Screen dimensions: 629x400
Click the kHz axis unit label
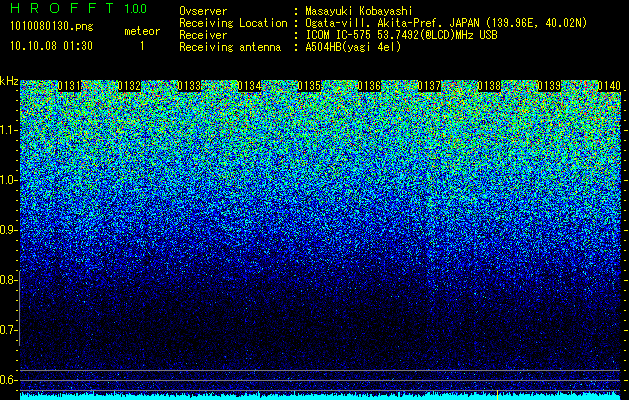tap(9, 81)
